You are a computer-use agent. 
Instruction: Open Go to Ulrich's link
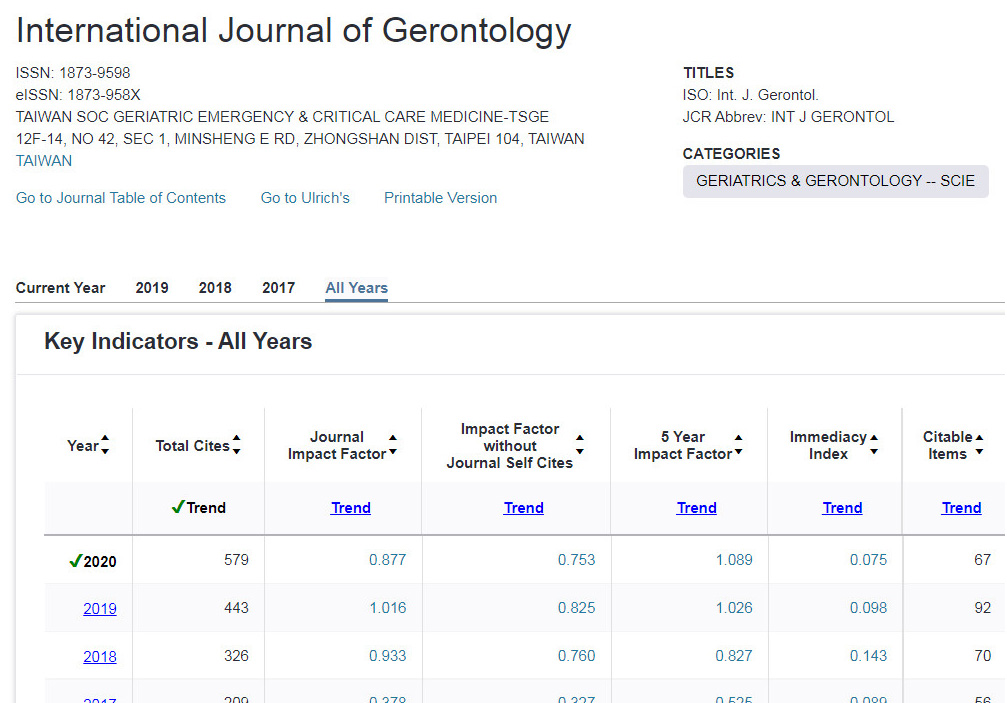tap(305, 198)
